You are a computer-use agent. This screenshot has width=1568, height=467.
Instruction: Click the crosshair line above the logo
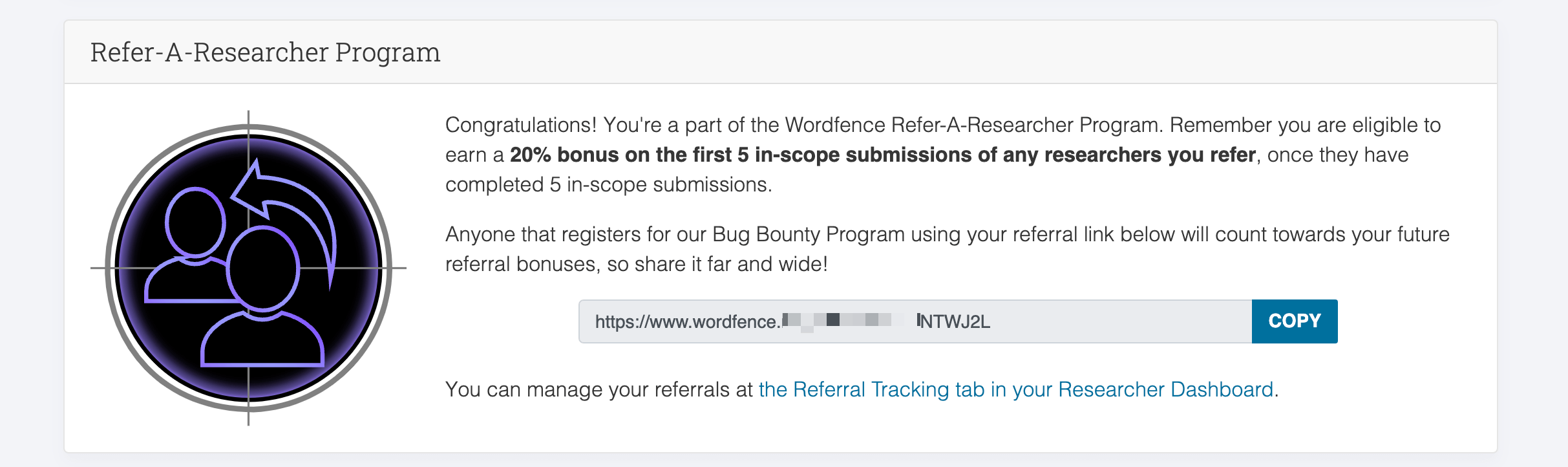[x=248, y=116]
